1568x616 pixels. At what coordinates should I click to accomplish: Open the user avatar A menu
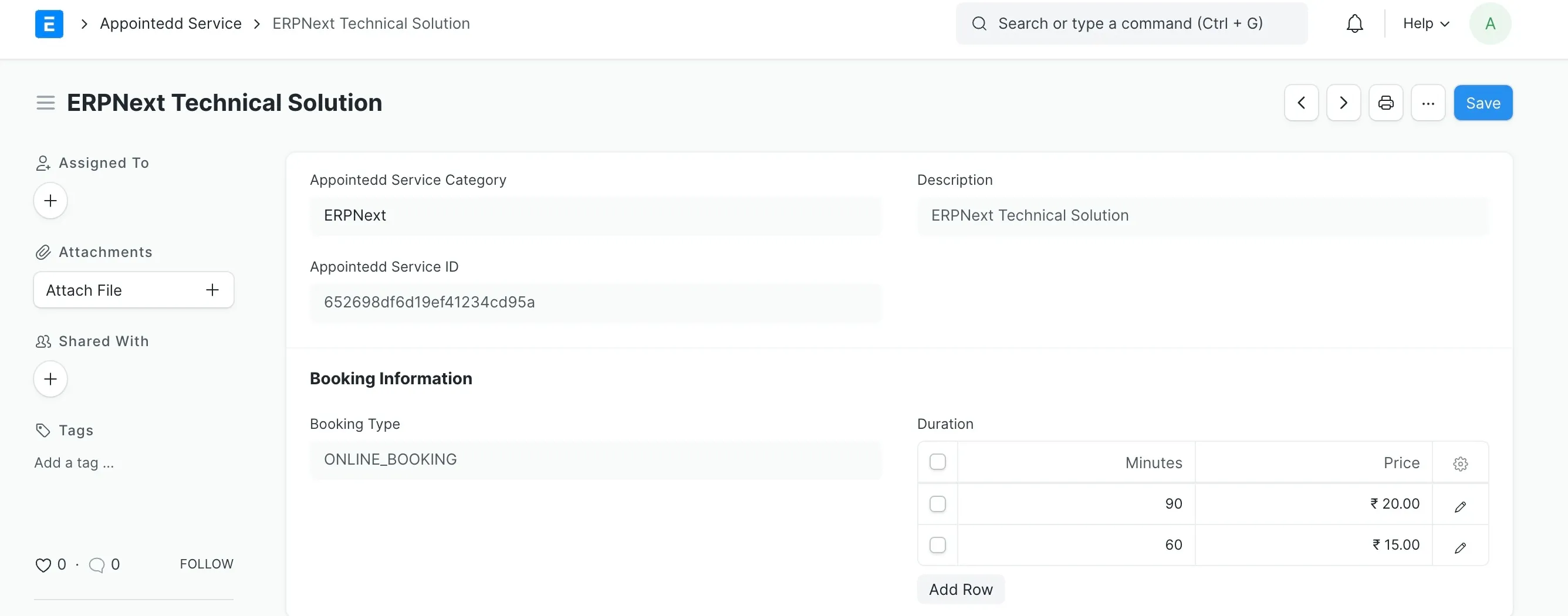point(1490,23)
